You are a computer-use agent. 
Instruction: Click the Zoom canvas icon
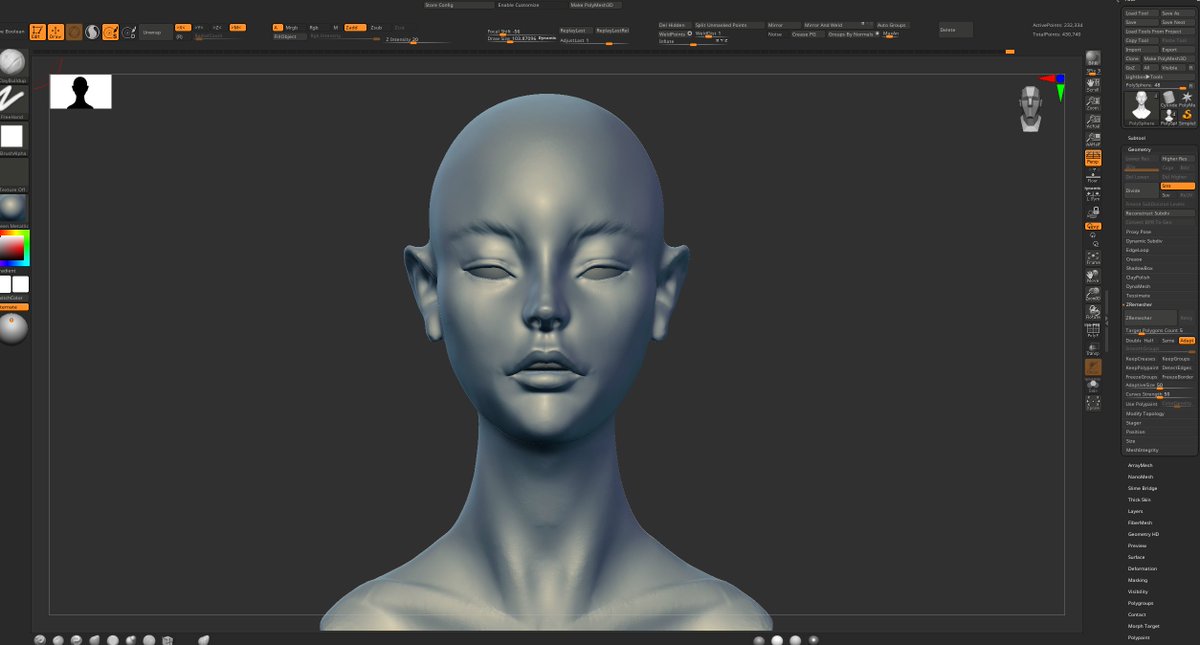(x=1093, y=102)
